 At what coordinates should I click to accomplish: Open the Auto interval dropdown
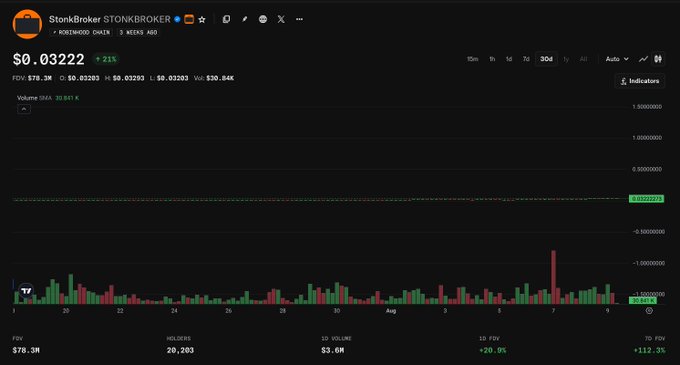[x=617, y=59]
